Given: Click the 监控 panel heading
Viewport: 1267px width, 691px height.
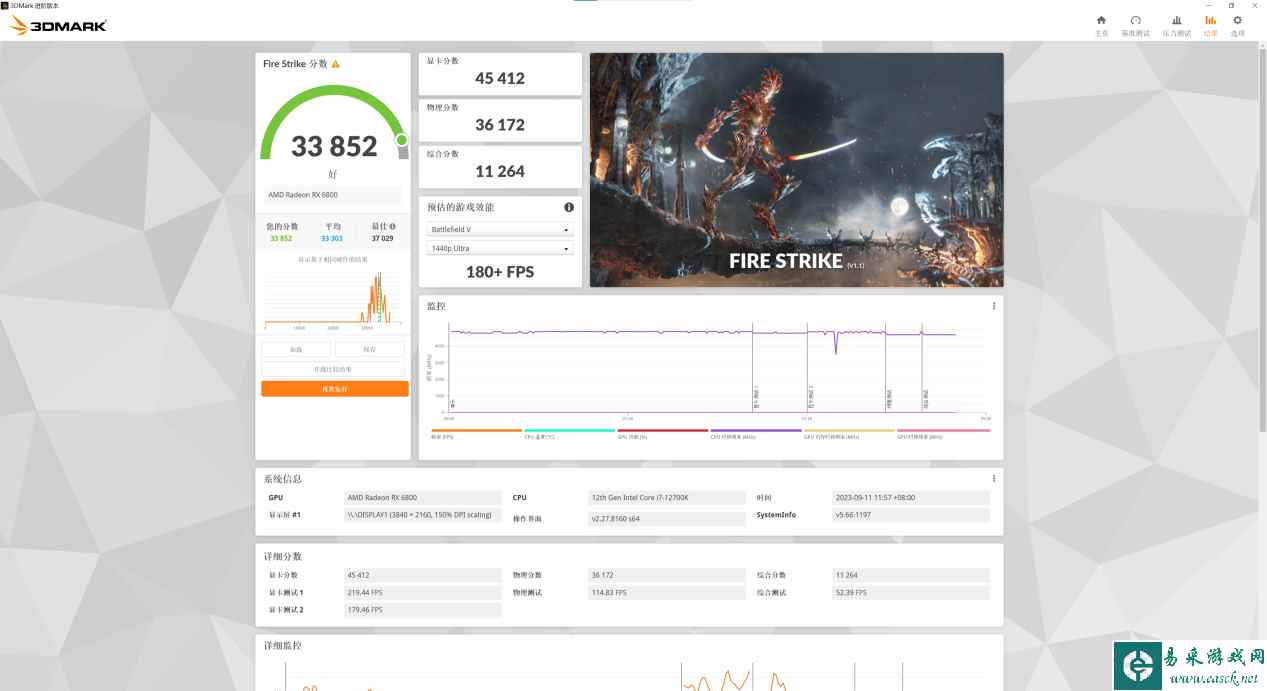Looking at the screenshot, I should click(436, 306).
